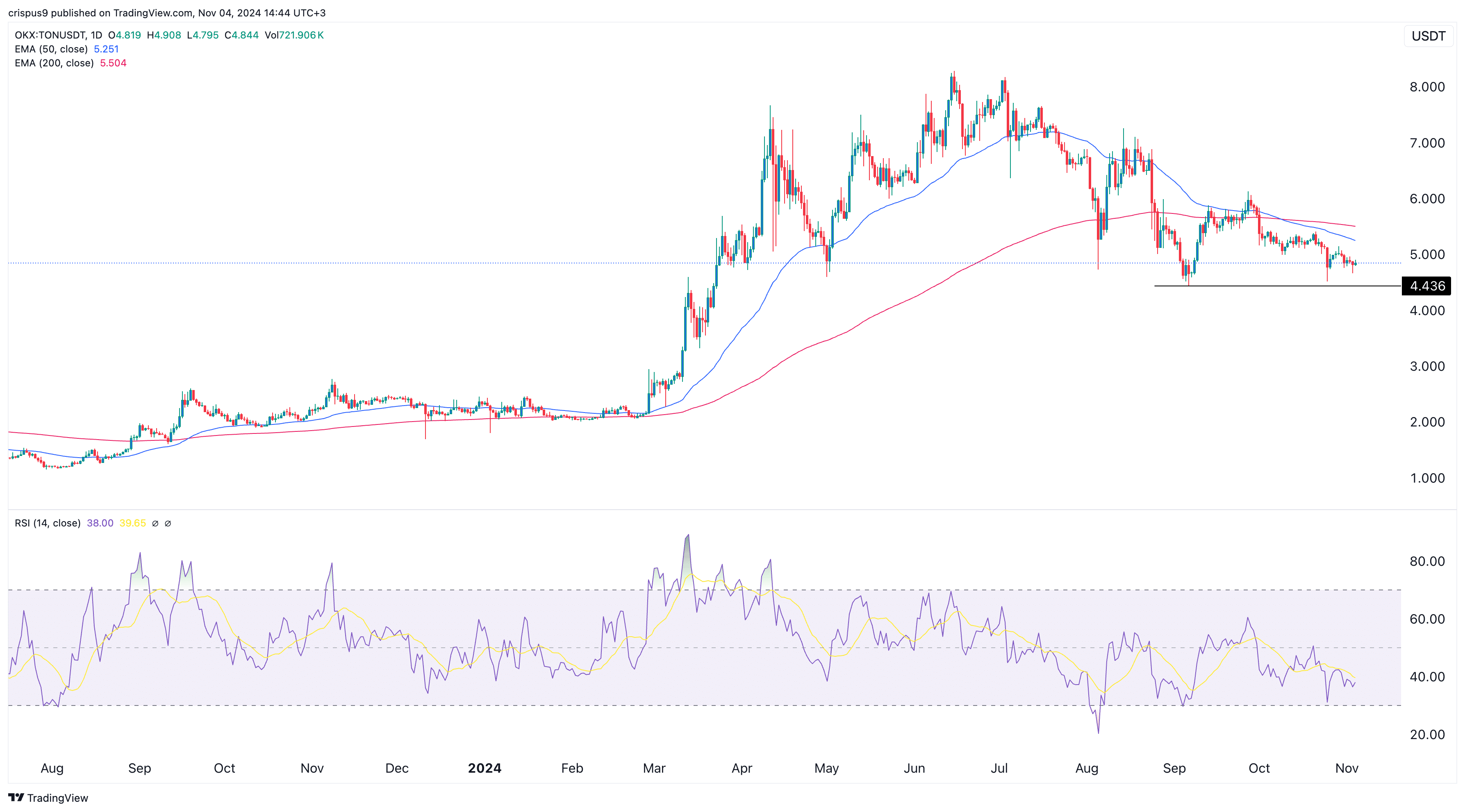Screen dimensions: 1465x812
Task: Click the 2024 label on the time axis
Action: (x=485, y=768)
